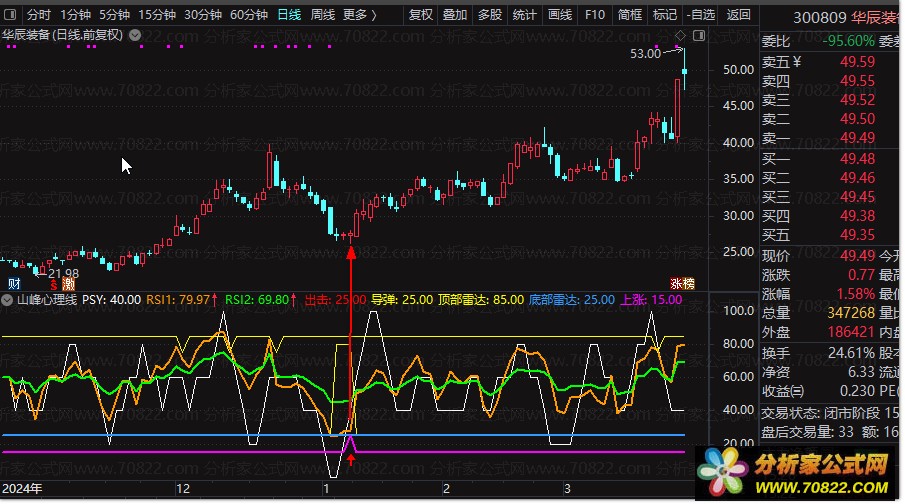Viewport: 905px width, 504px height.
Task: Click the 涨幅 1.58% value
Action: pos(855,294)
